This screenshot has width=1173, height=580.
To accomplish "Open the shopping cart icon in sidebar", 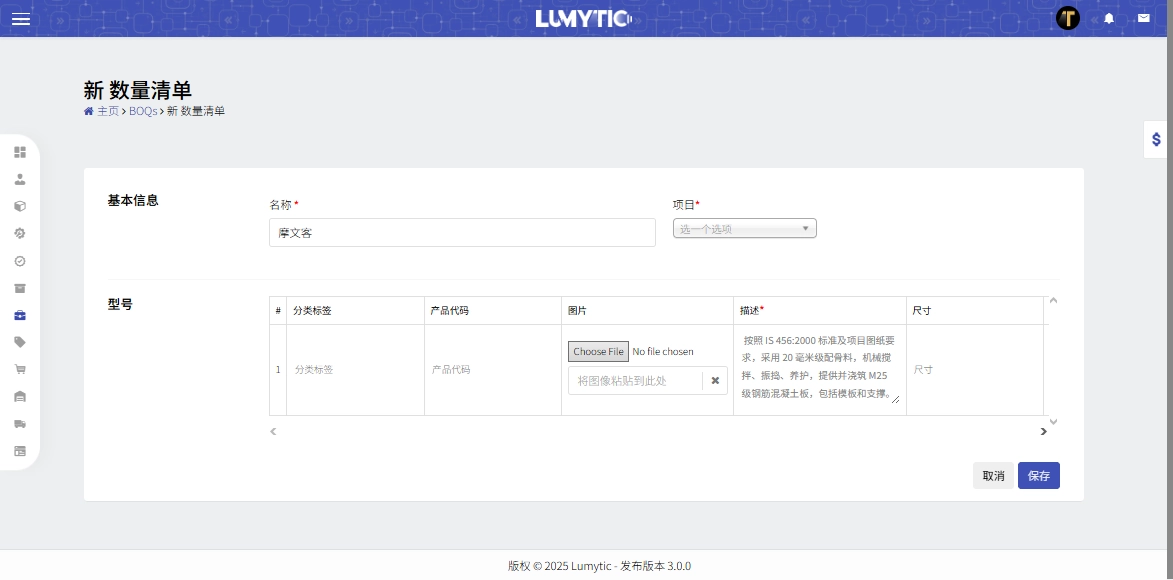I will tap(20, 369).
